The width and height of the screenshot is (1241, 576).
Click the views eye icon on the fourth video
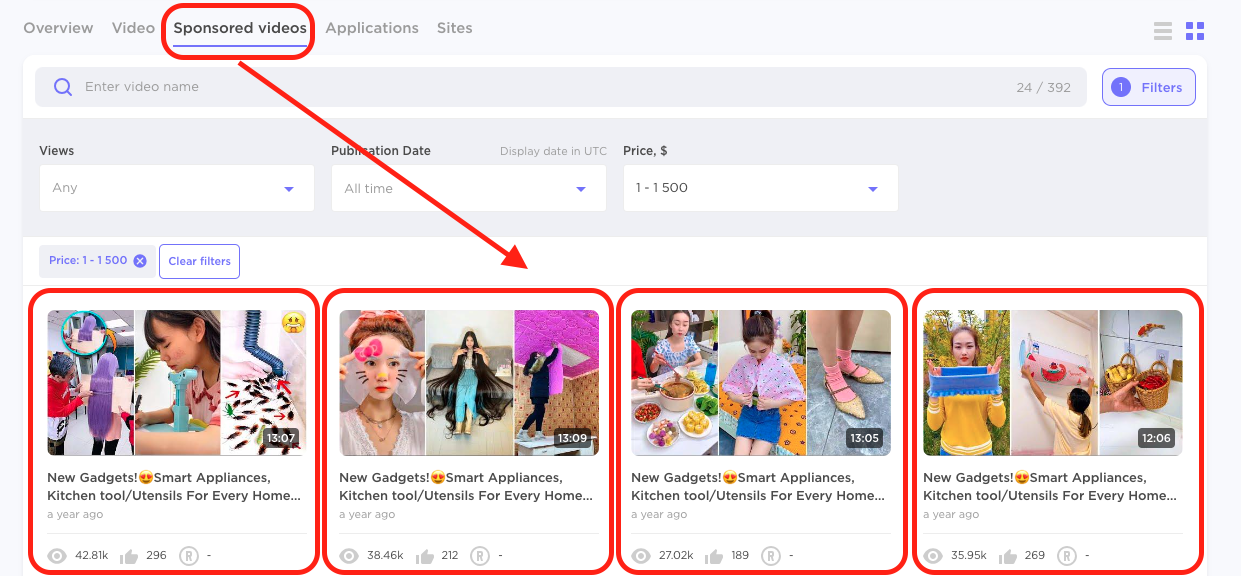pos(932,555)
